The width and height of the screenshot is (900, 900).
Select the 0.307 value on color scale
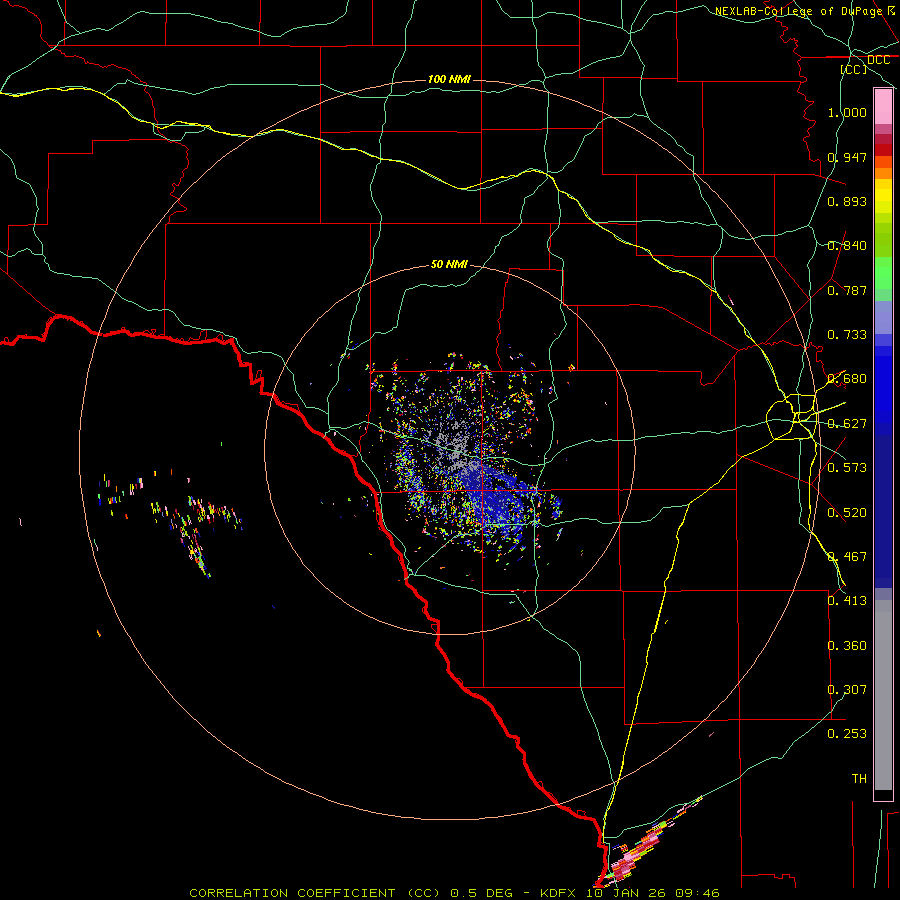pos(847,690)
